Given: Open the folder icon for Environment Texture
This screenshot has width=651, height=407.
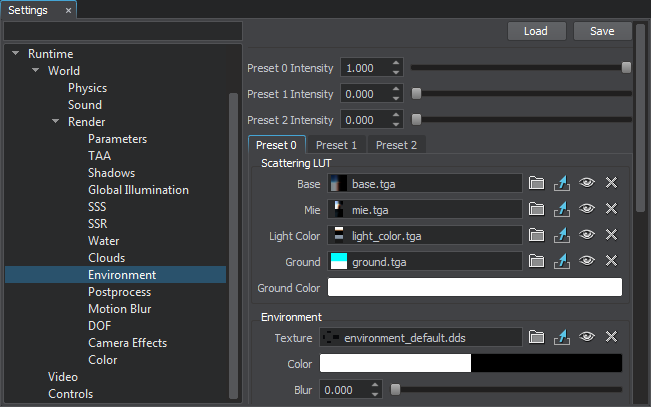Looking at the screenshot, I should pyautogui.click(x=536, y=337).
